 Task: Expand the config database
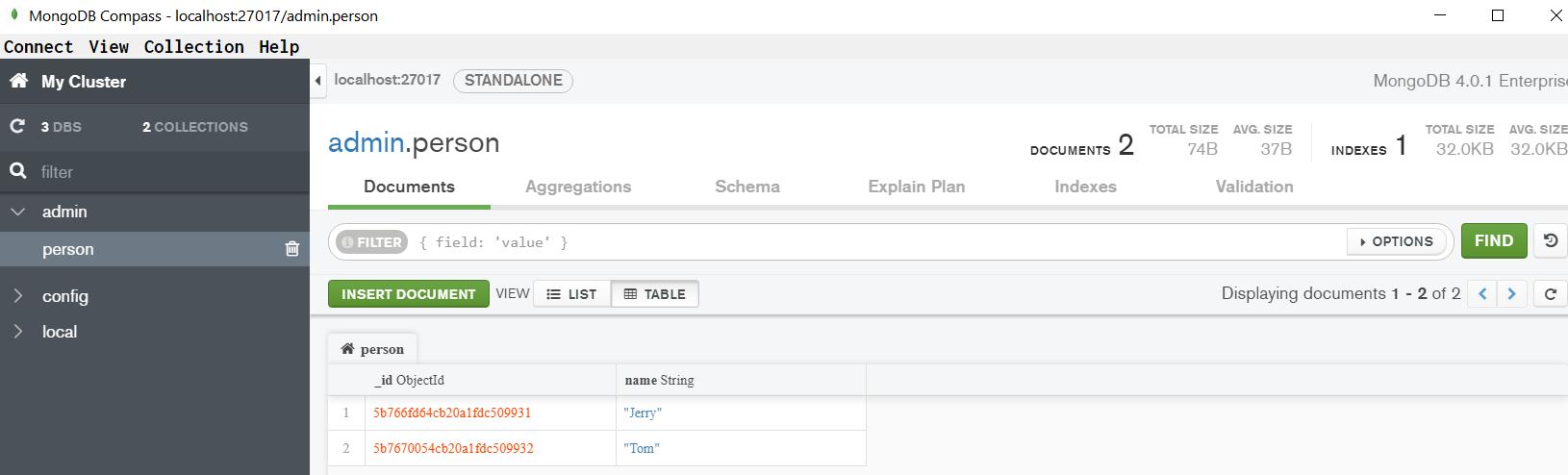coord(18,296)
